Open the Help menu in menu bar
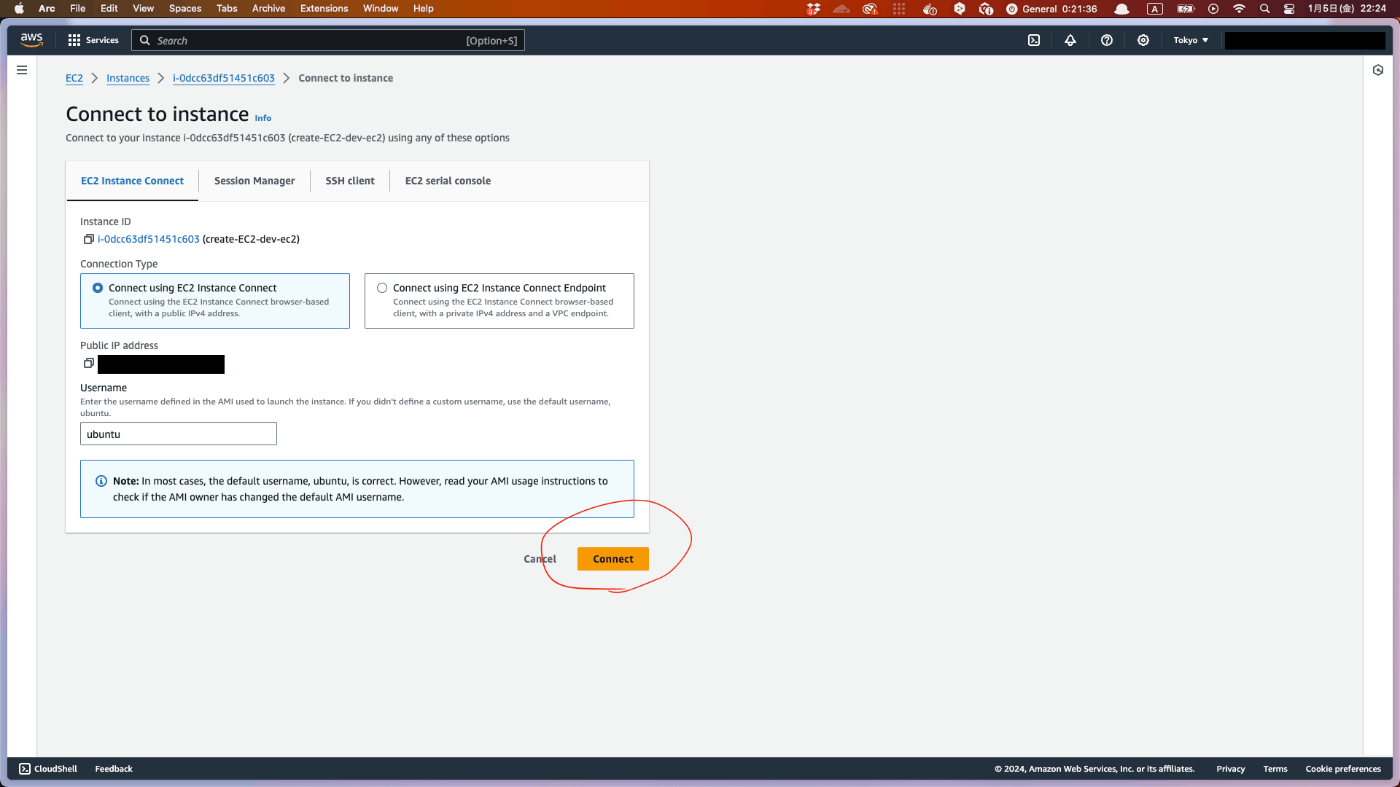 point(423,8)
